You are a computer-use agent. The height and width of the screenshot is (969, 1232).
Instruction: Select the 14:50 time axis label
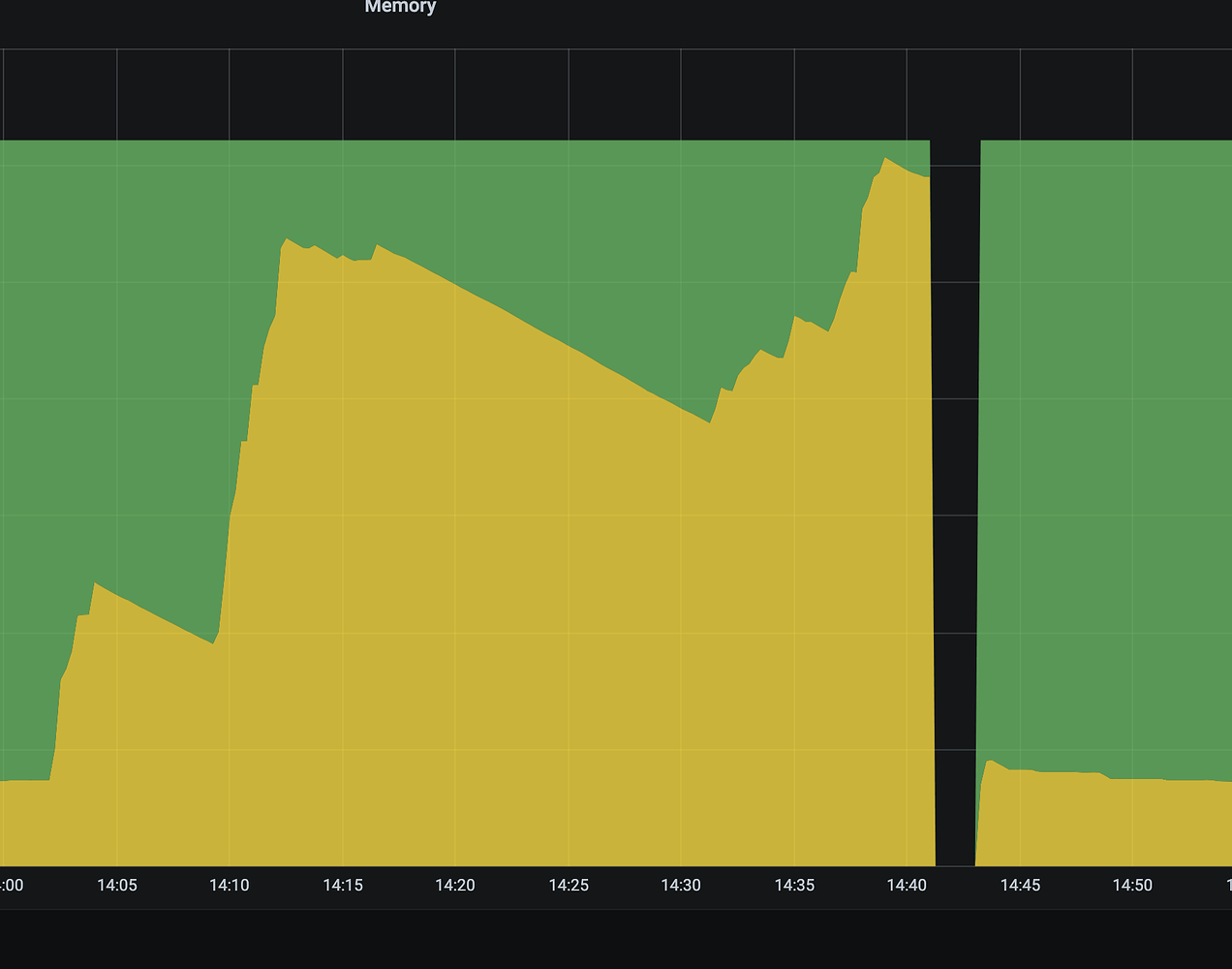click(x=1132, y=885)
